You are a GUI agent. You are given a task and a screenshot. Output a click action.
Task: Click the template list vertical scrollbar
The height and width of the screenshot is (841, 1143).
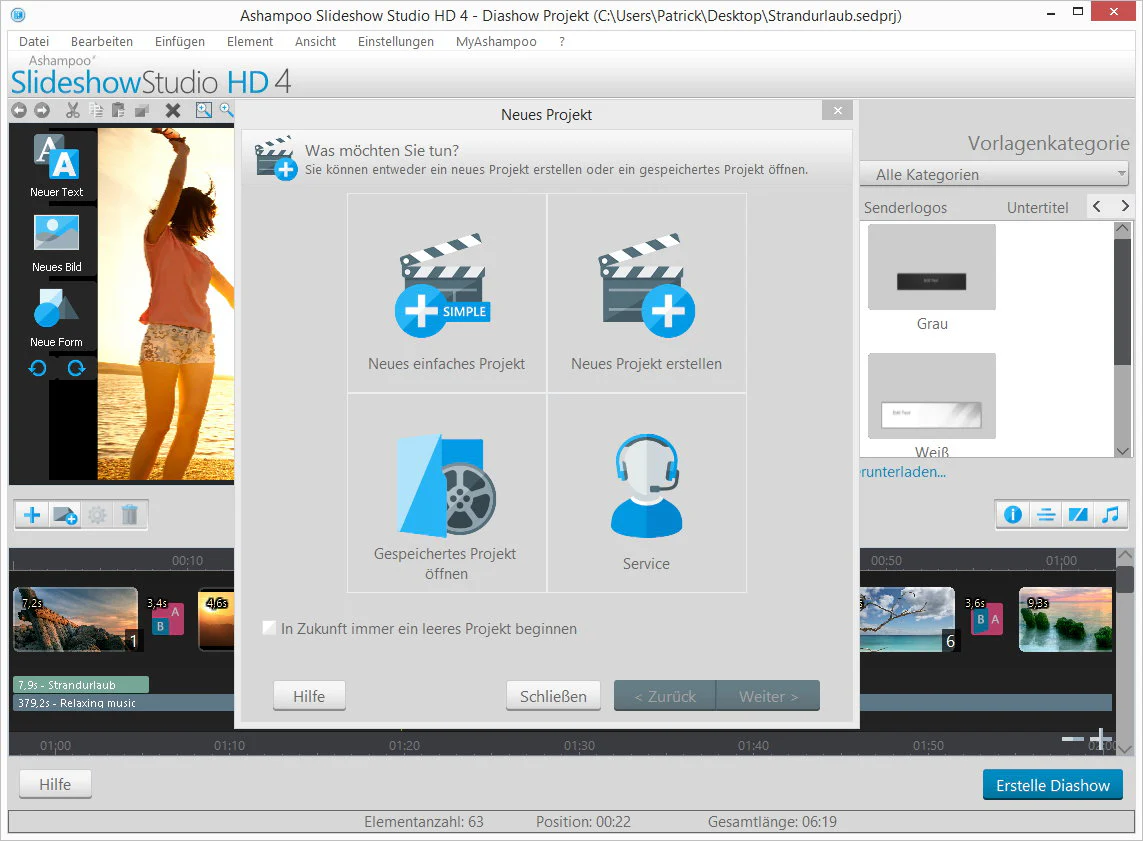point(1123,301)
